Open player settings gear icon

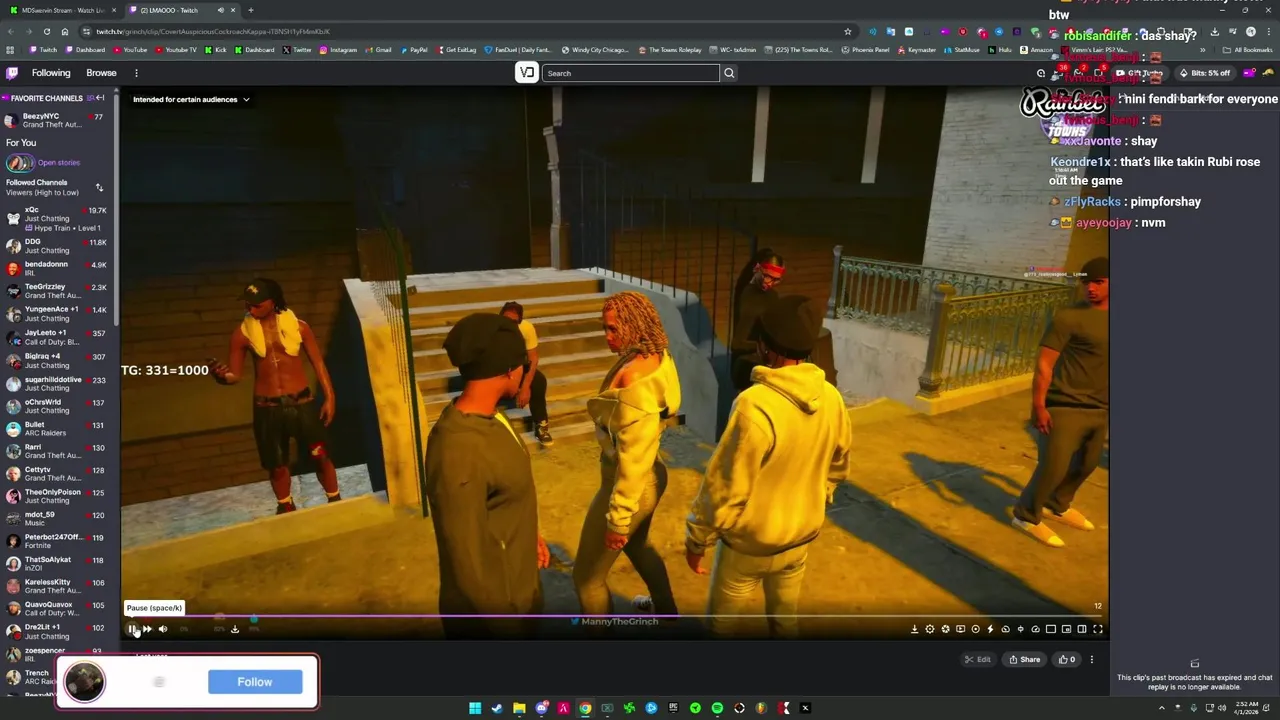[930, 629]
